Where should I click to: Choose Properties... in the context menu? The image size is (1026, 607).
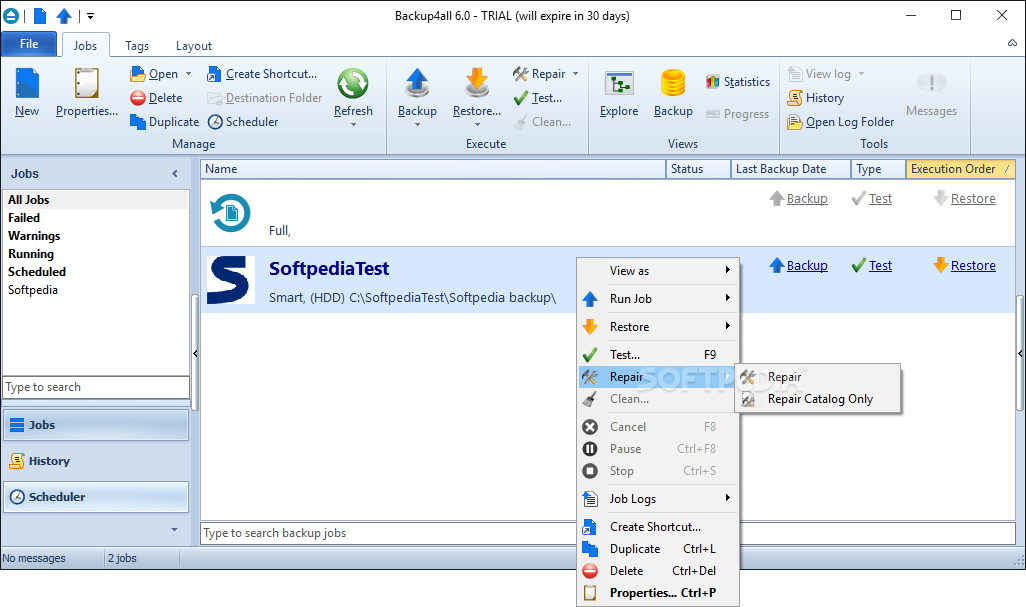click(658, 593)
